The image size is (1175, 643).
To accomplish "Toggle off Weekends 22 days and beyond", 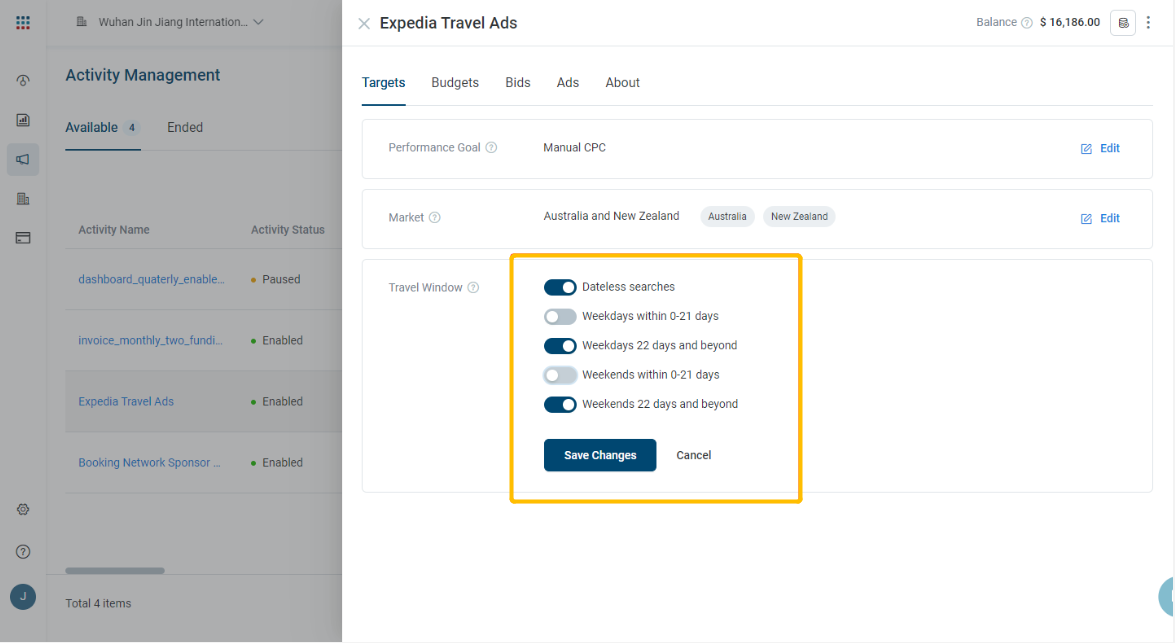I will [x=560, y=404].
